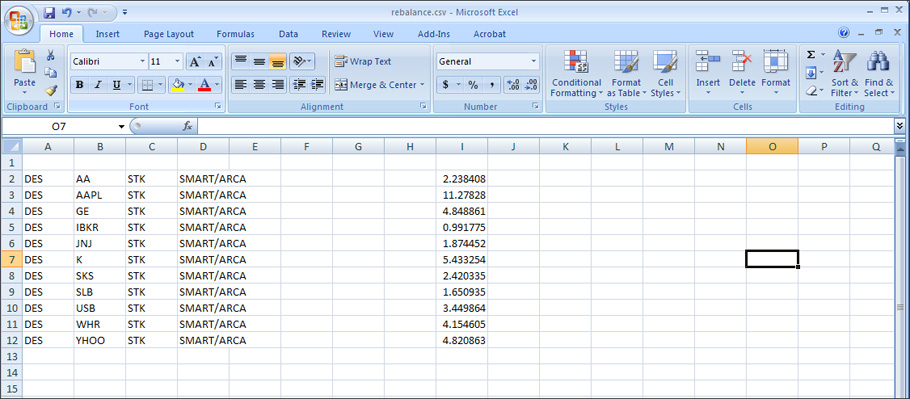Open the font size dropdown

(x=178, y=61)
